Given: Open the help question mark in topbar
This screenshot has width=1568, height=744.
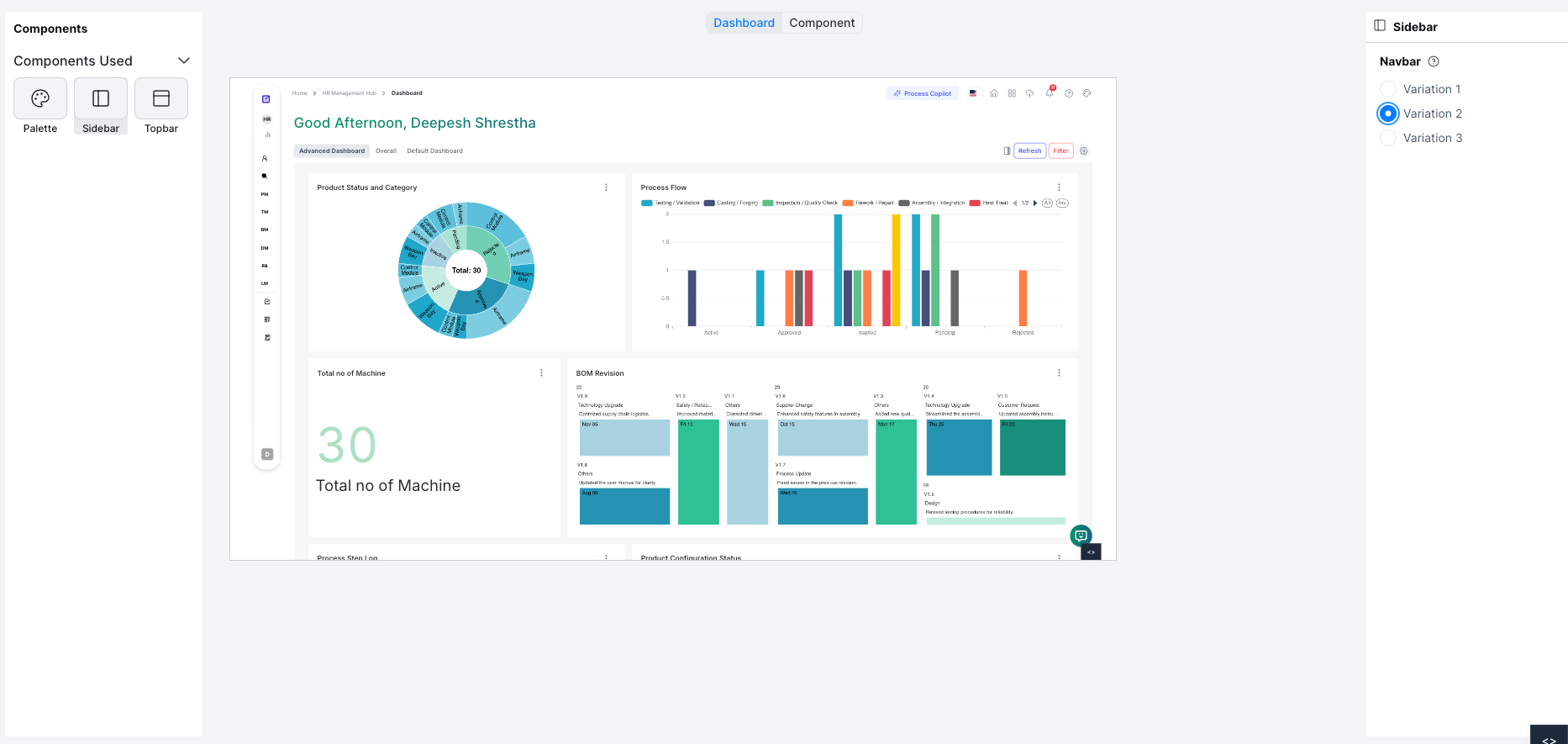Looking at the screenshot, I should click(1069, 93).
